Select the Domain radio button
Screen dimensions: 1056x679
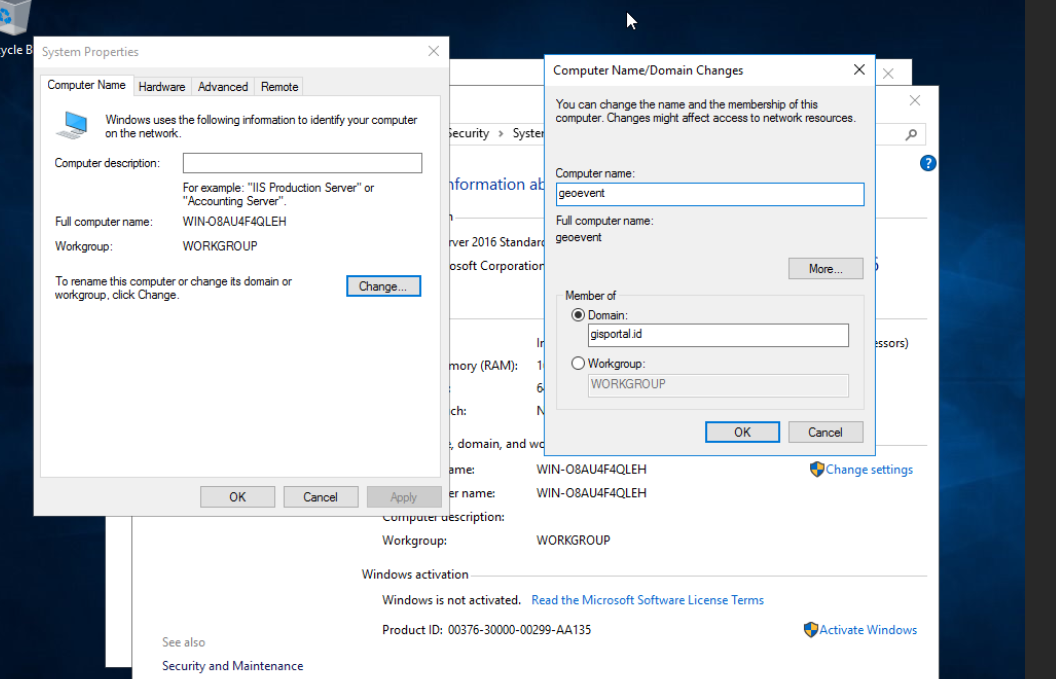pos(577,315)
